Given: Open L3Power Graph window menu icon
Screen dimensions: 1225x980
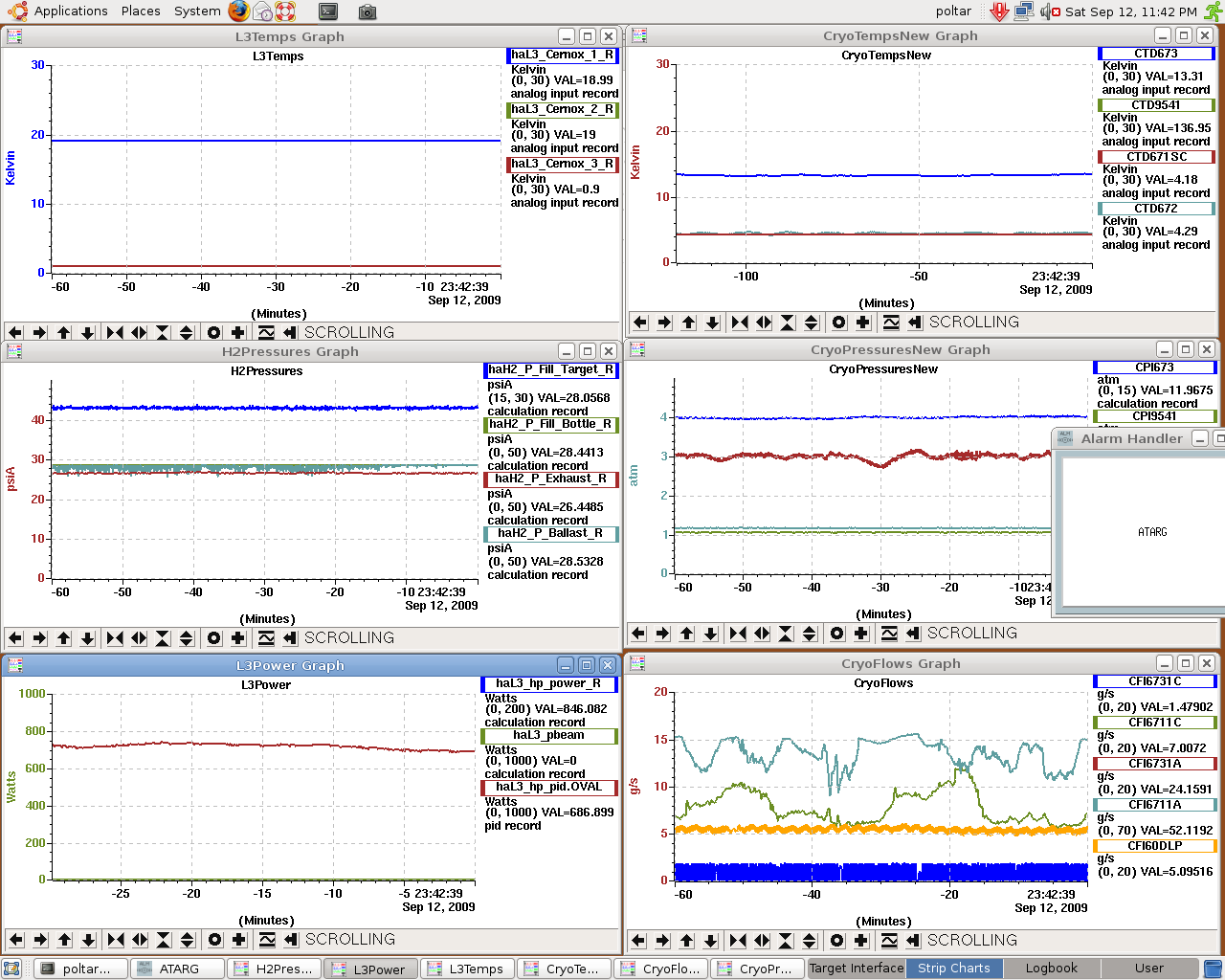Looking at the screenshot, I should pos(14,665).
